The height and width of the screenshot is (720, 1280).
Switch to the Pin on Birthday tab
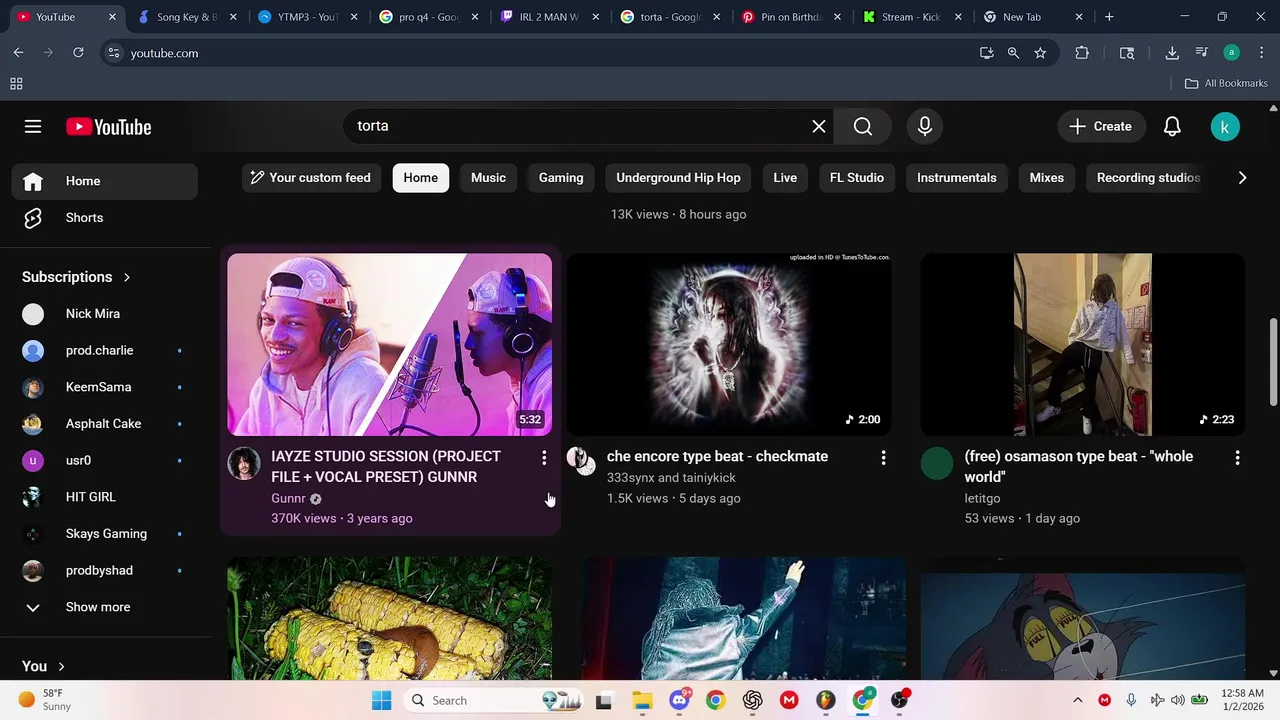coord(789,17)
